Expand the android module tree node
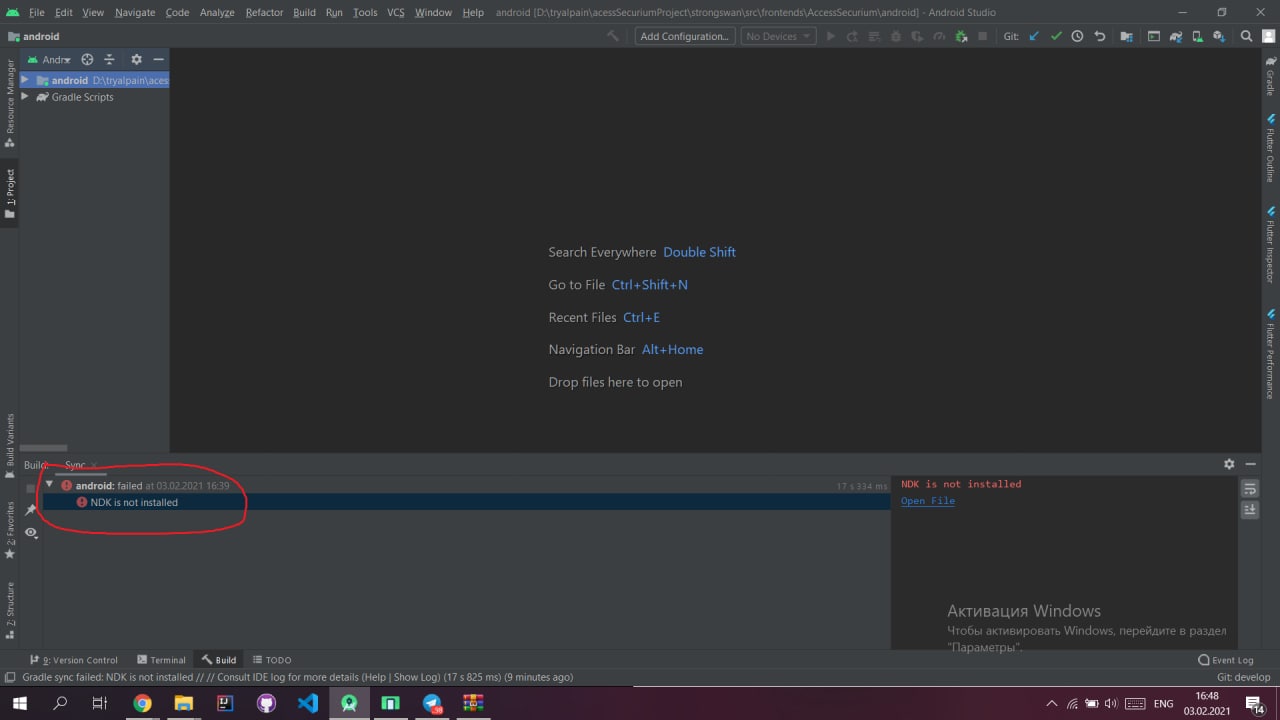The width and height of the screenshot is (1280, 720). 25,80
